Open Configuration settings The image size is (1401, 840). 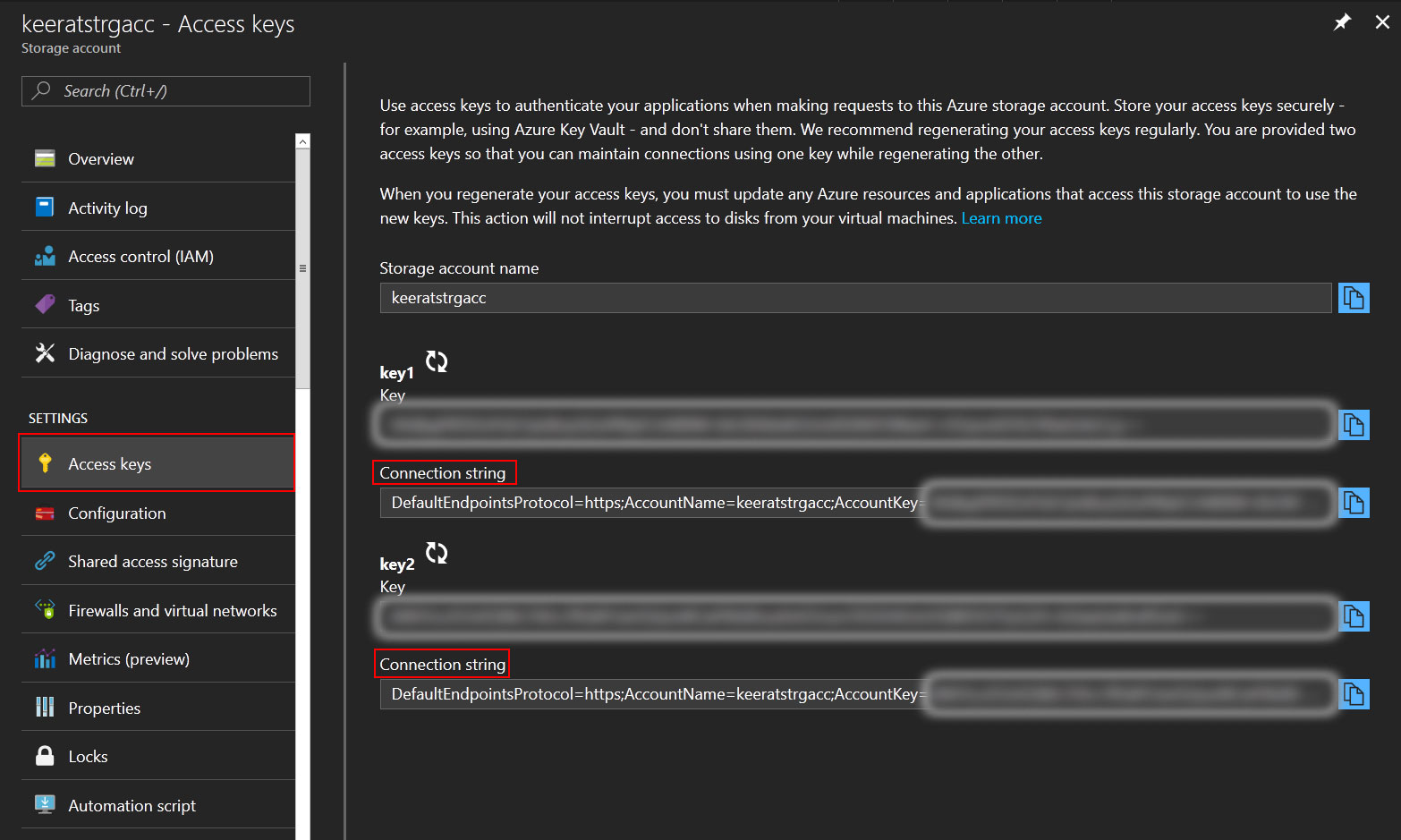[158, 513]
